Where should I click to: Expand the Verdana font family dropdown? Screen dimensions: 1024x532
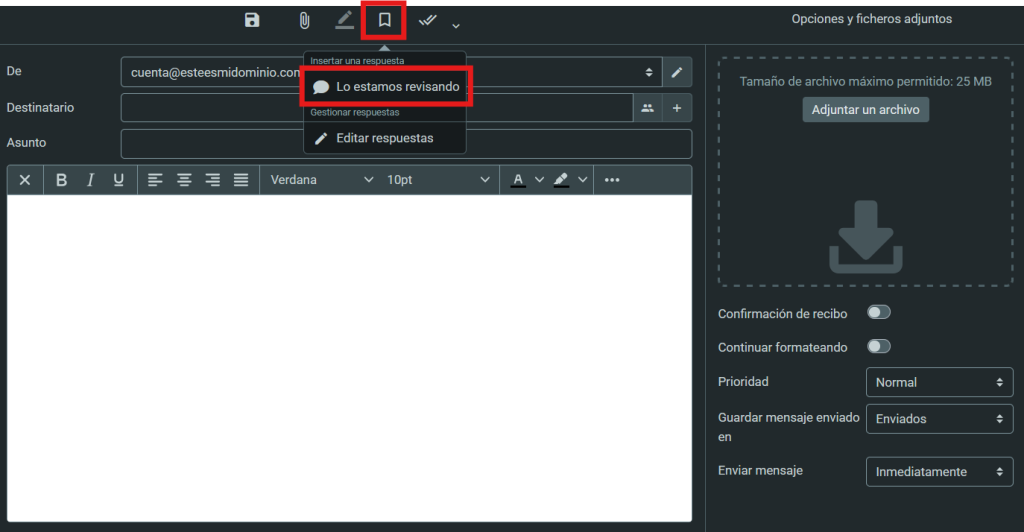click(x=320, y=180)
